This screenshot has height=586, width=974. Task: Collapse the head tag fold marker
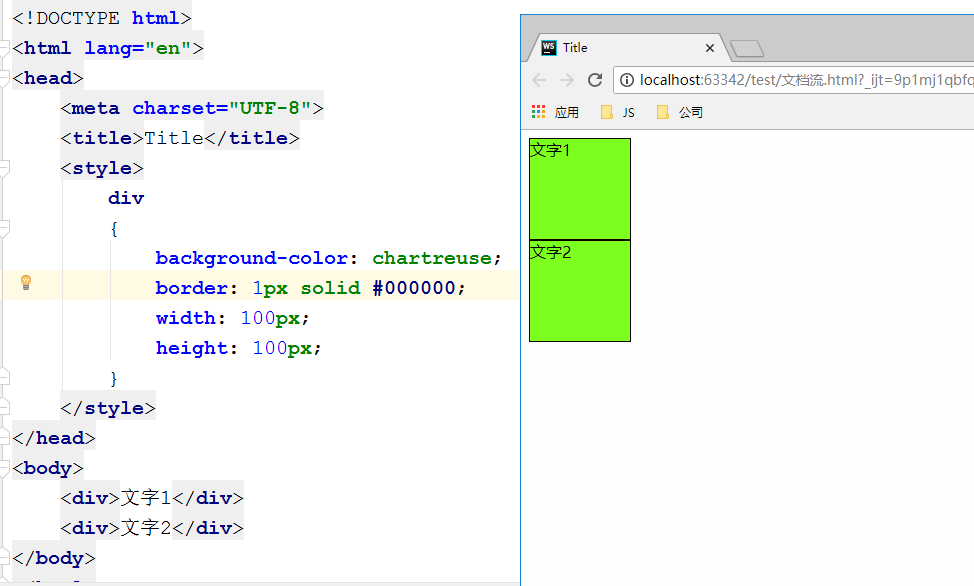[x=4, y=78]
